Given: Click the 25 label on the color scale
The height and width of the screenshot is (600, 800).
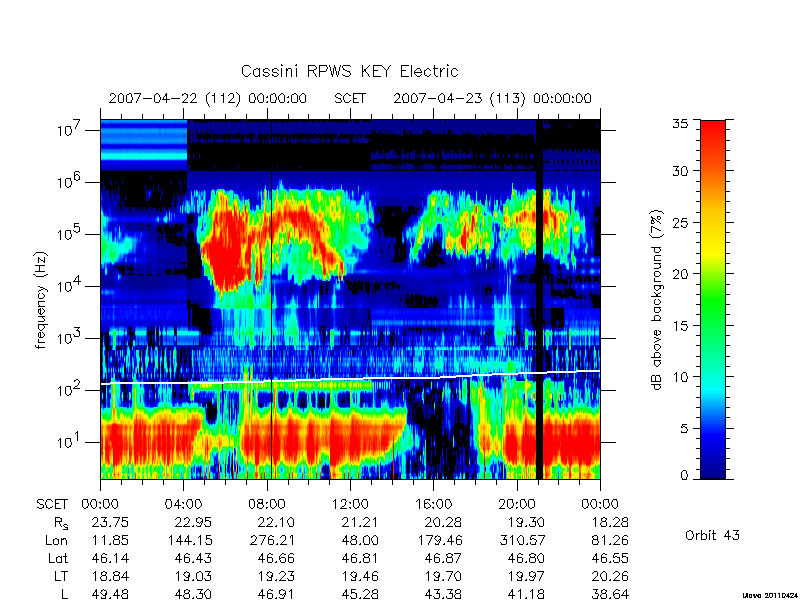Looking at the screenshot, I should pos(681,222).
